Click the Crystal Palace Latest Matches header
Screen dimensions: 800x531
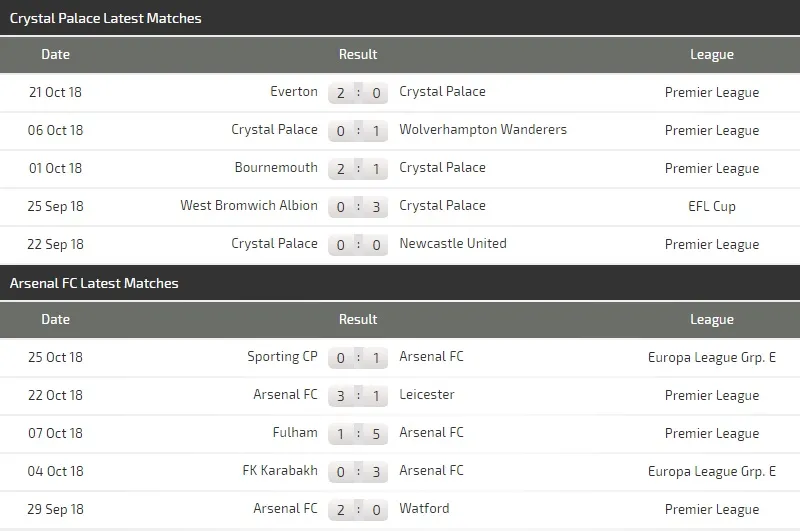coord(106,18)
